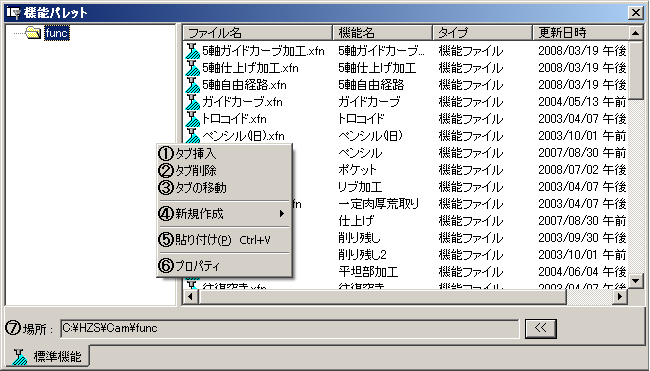Sort by the ファイル名 column header
650x371 pixels.
pos(258,32)
